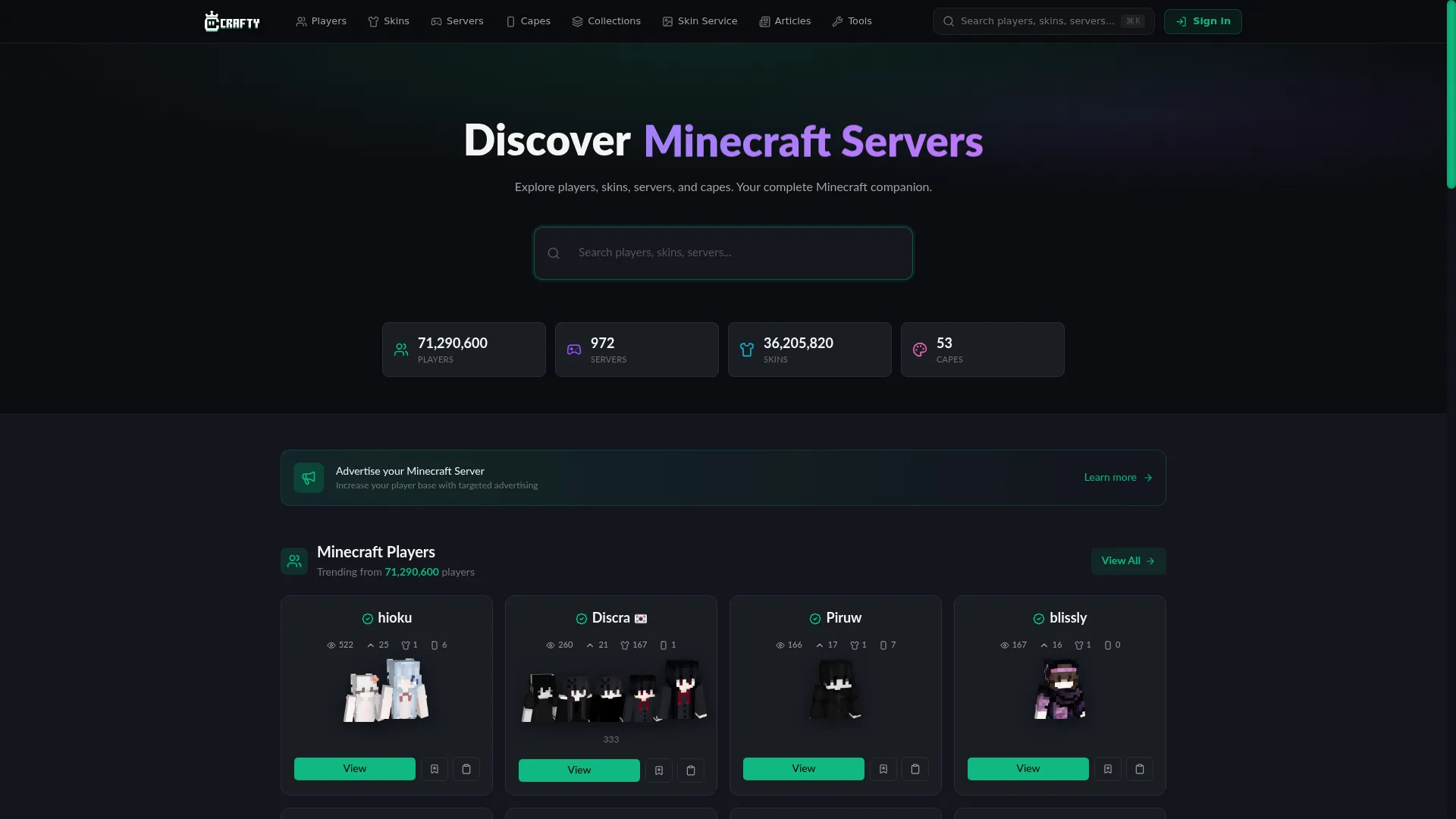Open hioku player name
This screenshot has width=1456, height=819.
[x=395, y=618]
